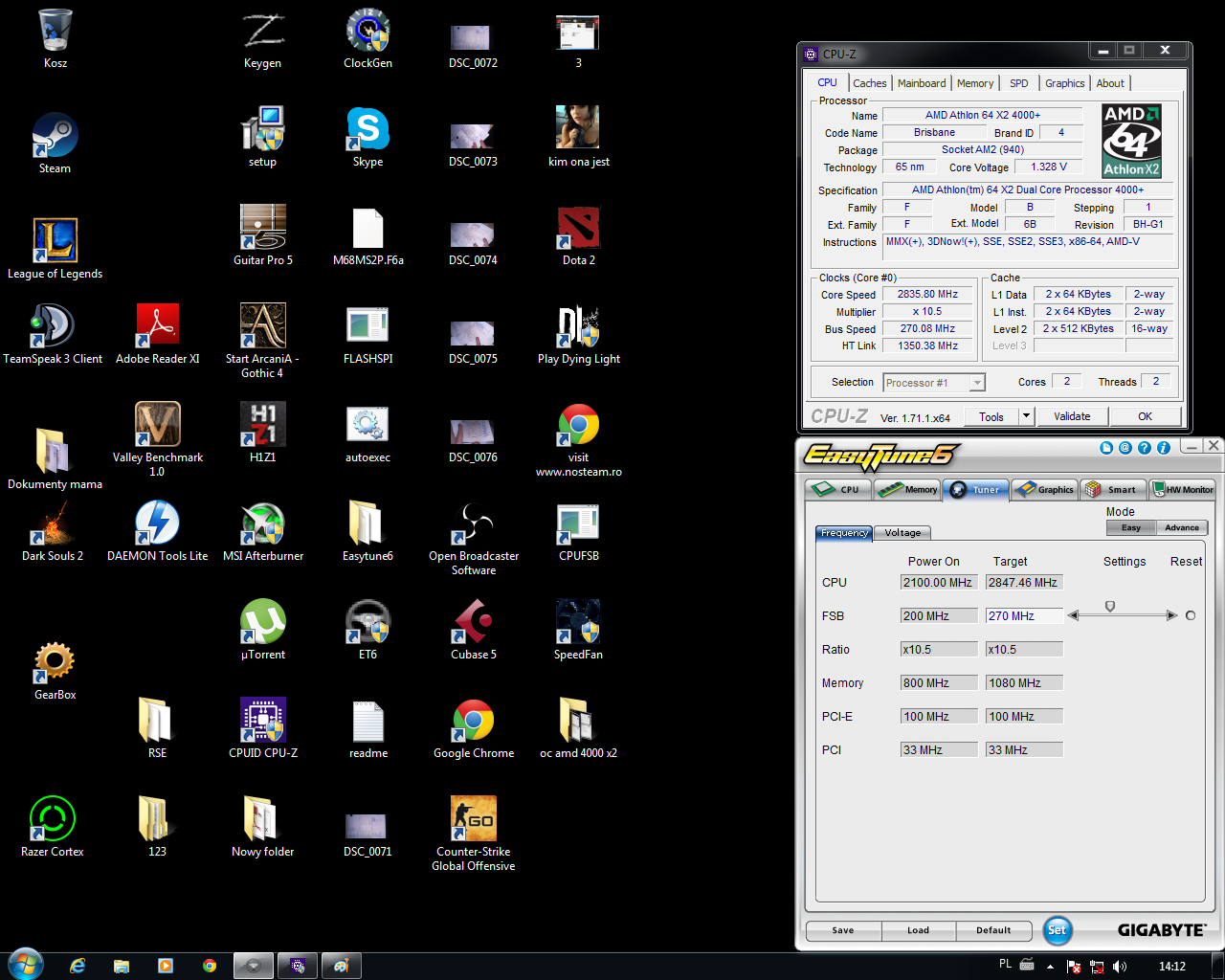1225x980 pixels.
Task: Open the Voltage tab in EasyTune6
Action: tap(902, 533)
